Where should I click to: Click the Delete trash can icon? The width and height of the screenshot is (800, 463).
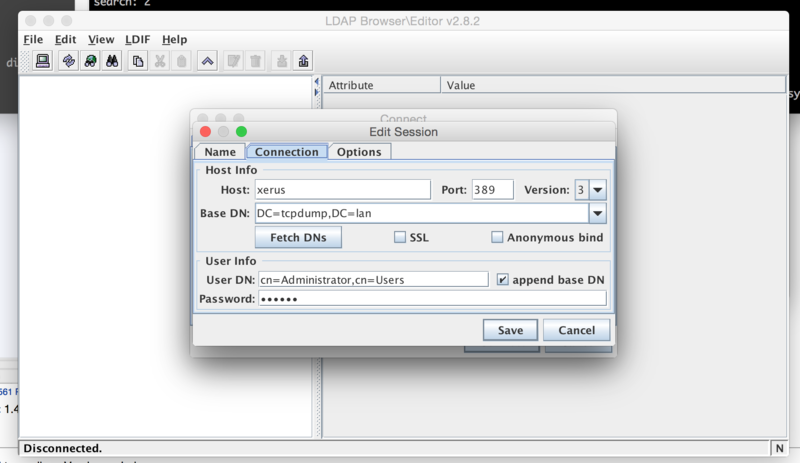click(256, 61)
